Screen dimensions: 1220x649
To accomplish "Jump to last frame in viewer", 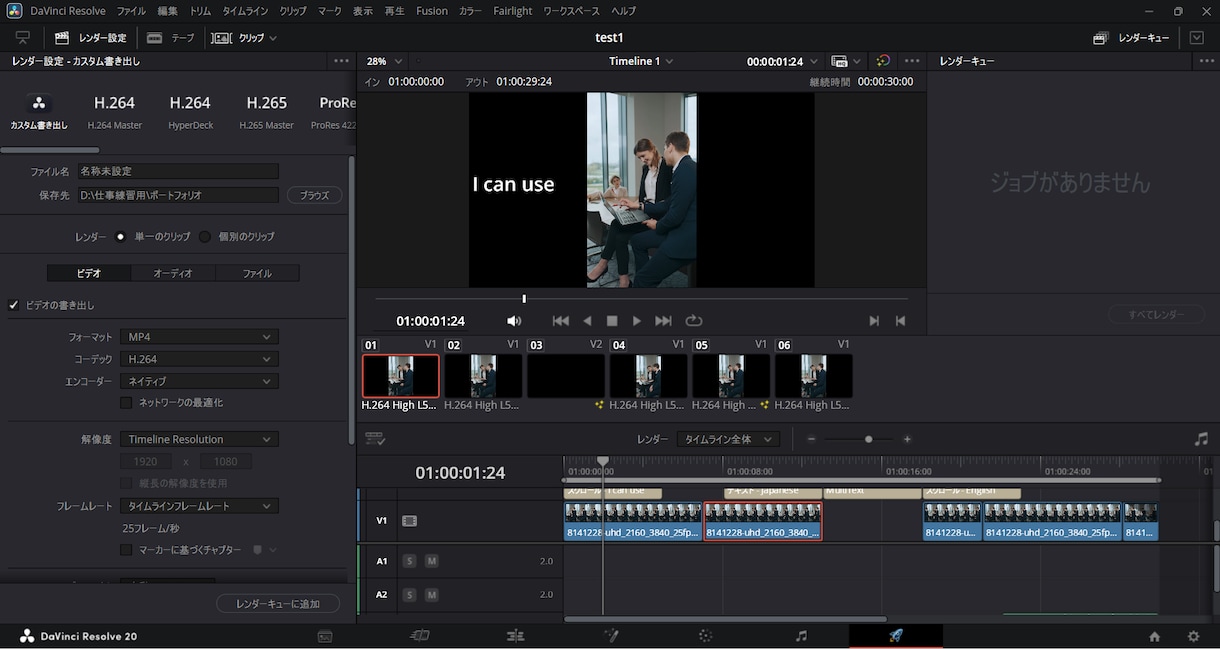I will 663,321.
